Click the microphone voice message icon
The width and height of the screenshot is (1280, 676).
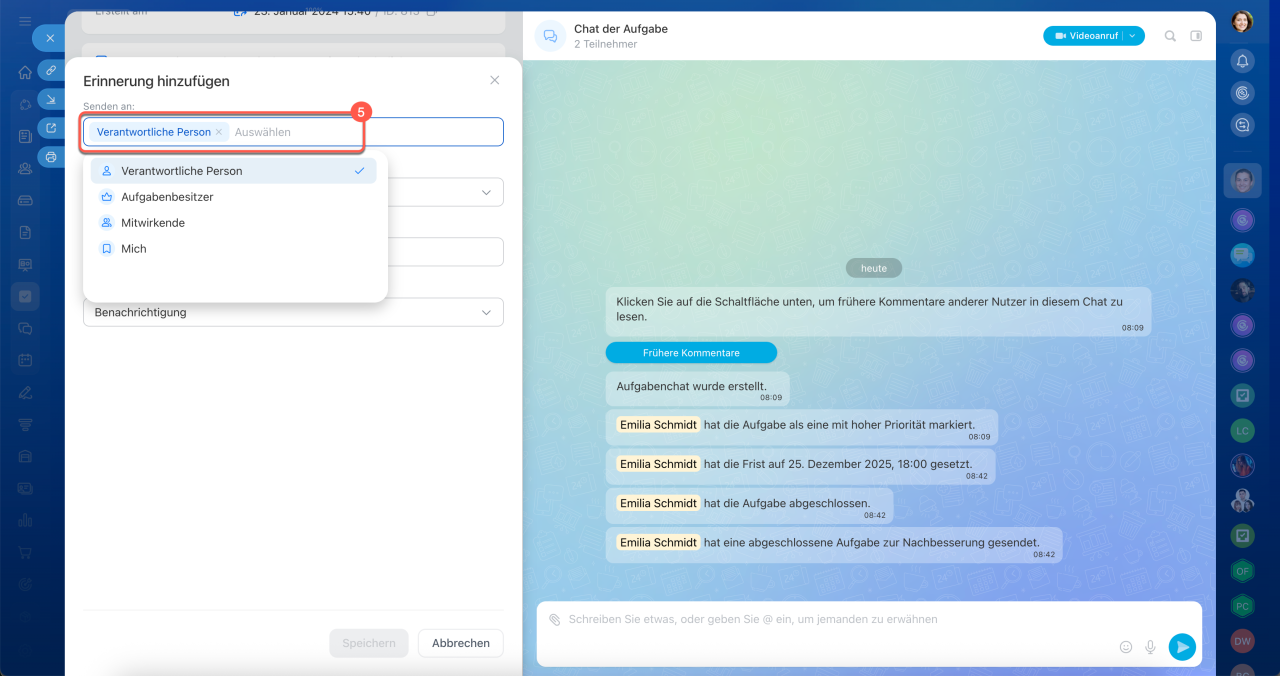coord(1151,647)
